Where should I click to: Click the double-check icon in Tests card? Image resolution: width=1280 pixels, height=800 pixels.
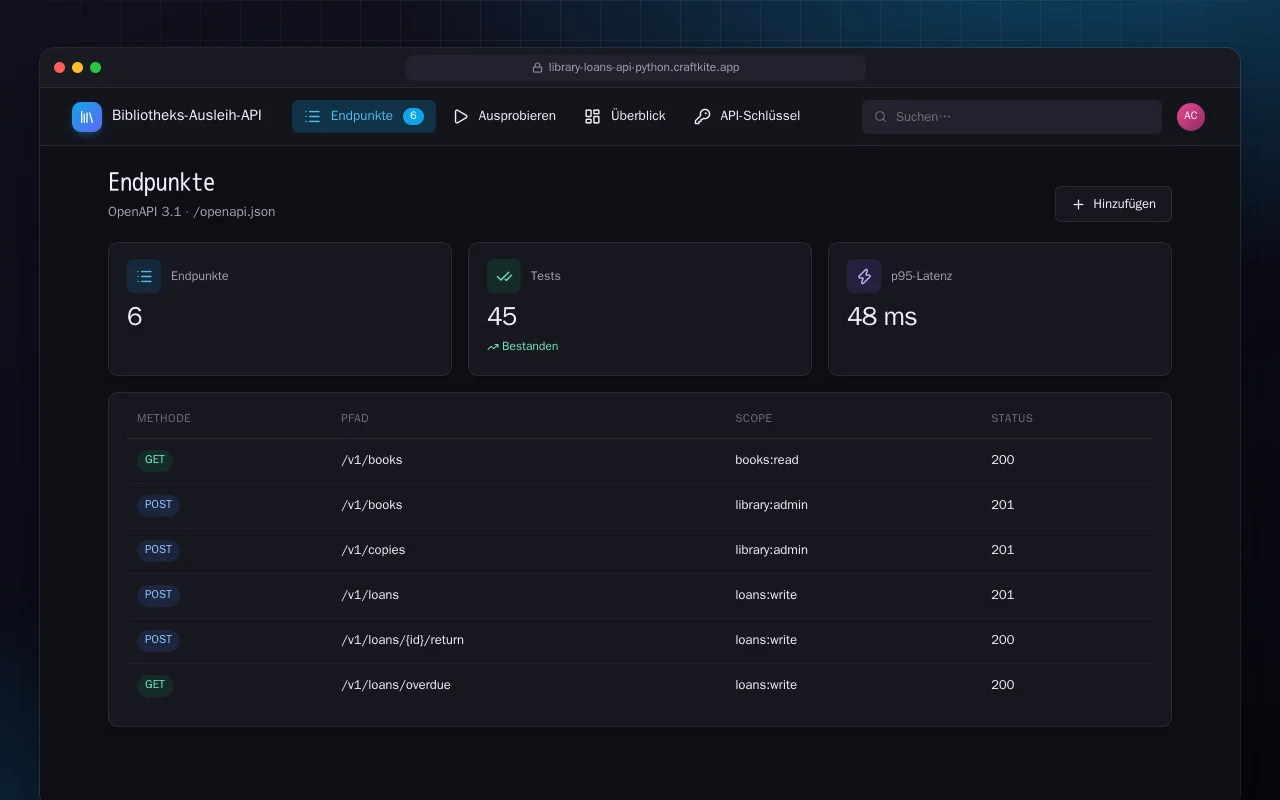(x=504, y=276)
